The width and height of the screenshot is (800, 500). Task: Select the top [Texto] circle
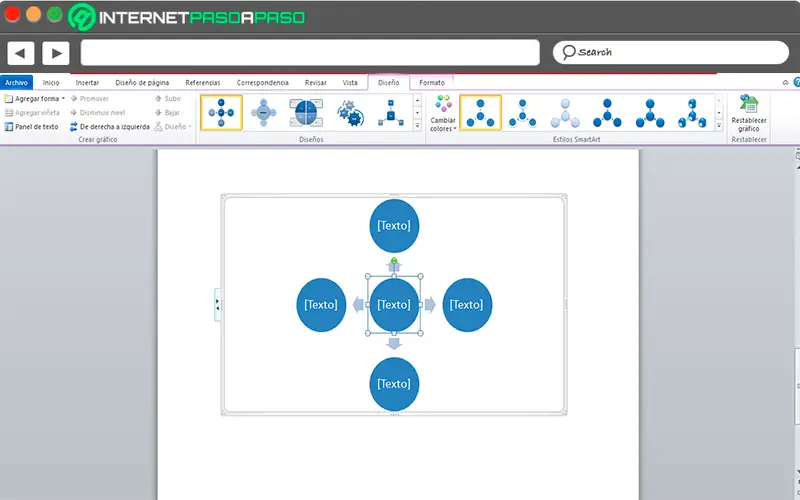394,226
